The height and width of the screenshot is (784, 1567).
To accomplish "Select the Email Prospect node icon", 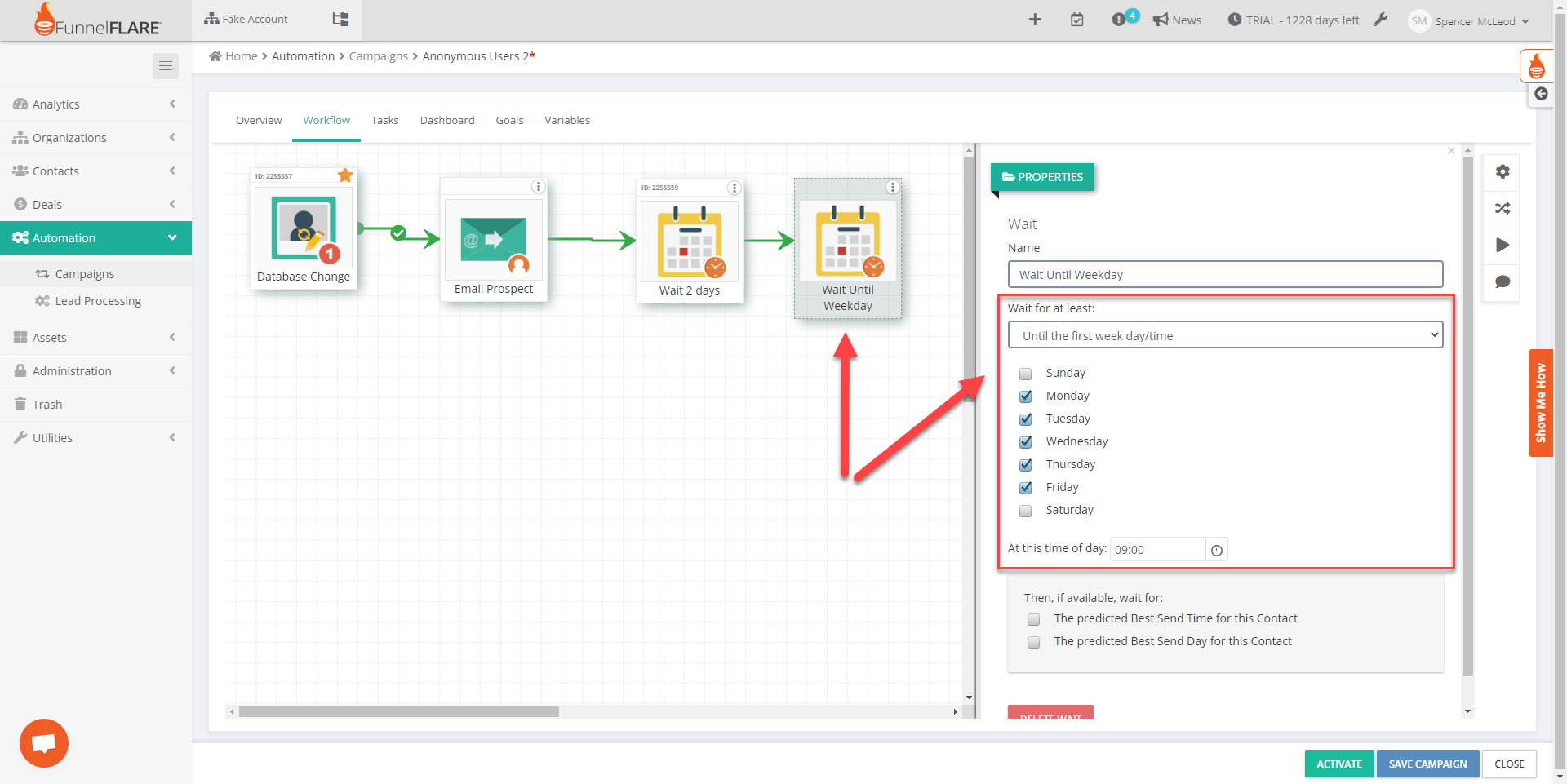I will tap(494, 240).
